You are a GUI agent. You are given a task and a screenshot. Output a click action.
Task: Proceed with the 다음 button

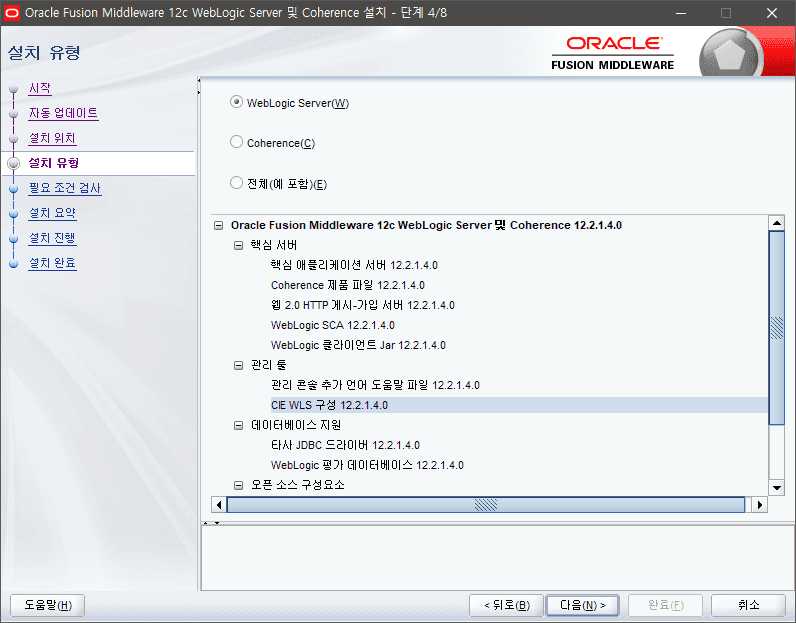tap(582, 605)
